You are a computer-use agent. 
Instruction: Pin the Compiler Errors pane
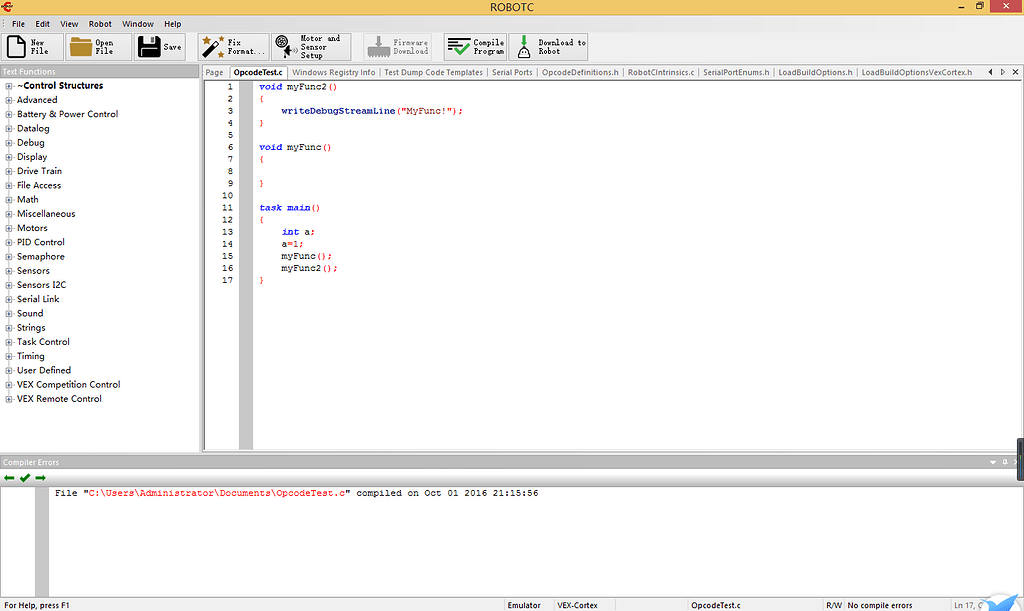point(1005,462)
